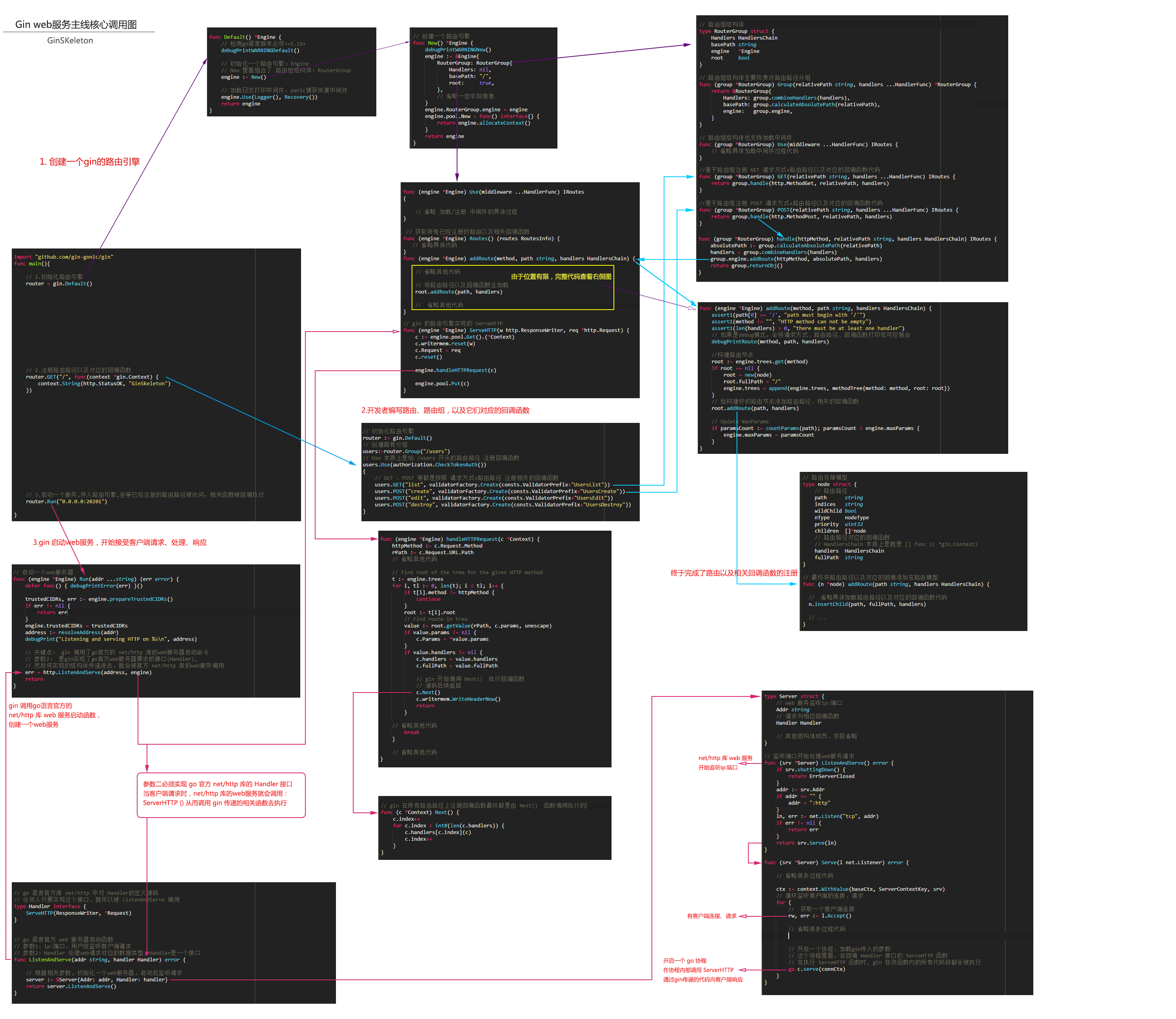The height and width of the screenshot is (1019, 1176).
Task: Click the 'GinSKeleton' subtitle under the title
Action: click(x=70, y=40)
